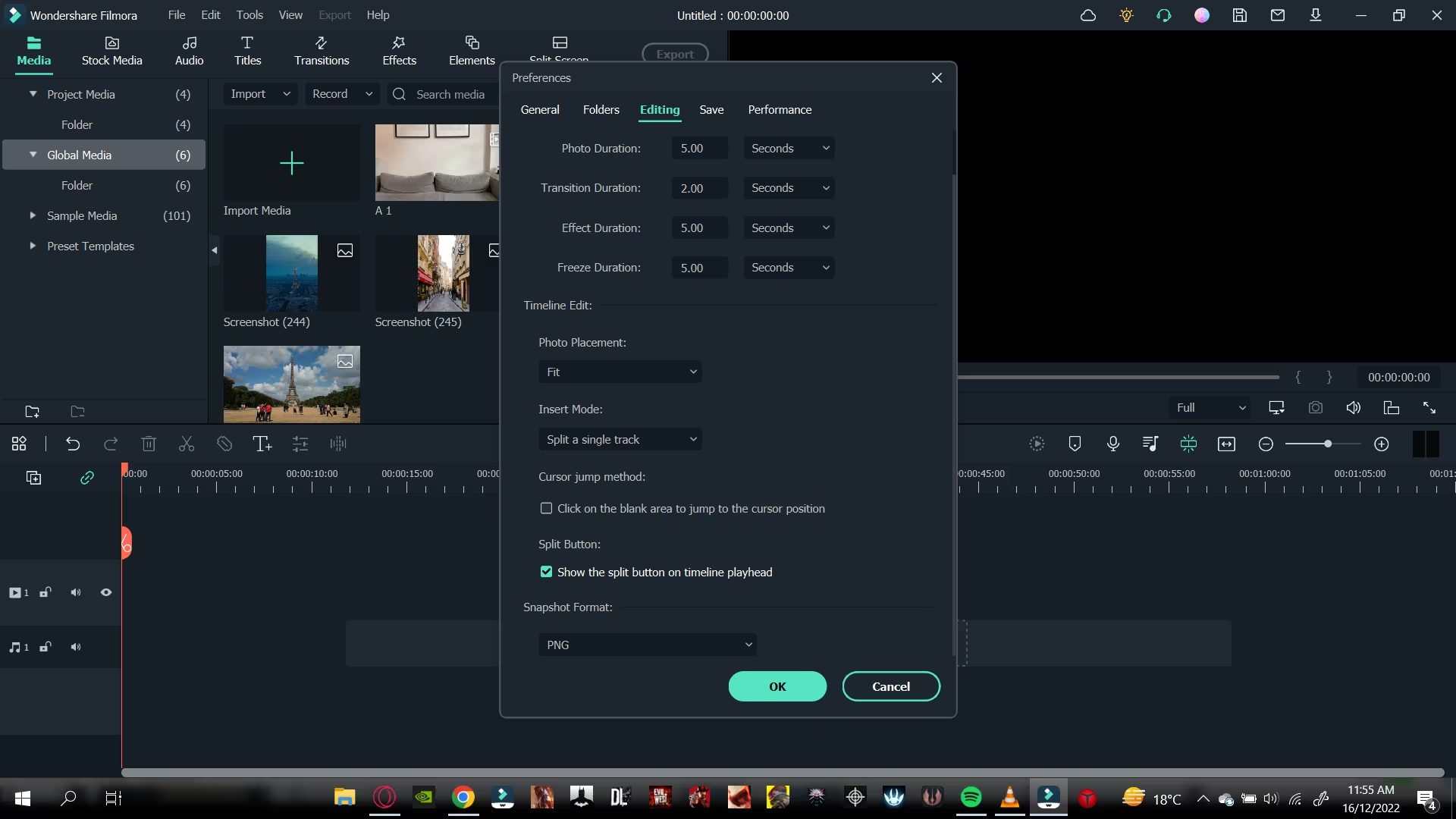The image size is (1456, 819).
Task: Click the OK button to confirm
Action: (778, 686)
